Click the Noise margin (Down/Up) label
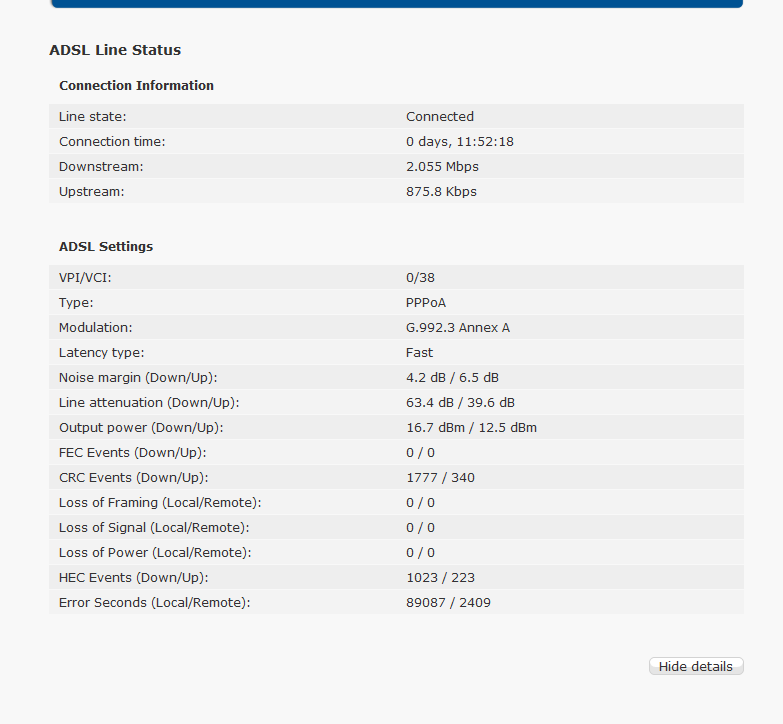Viewport: 783px width, 724px height. (138, 377)
